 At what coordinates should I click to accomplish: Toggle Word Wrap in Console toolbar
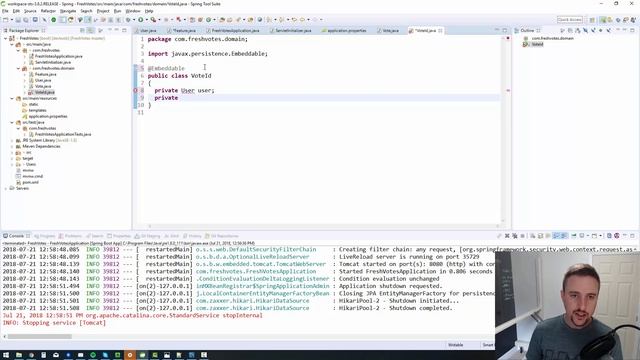click(548, 236)
